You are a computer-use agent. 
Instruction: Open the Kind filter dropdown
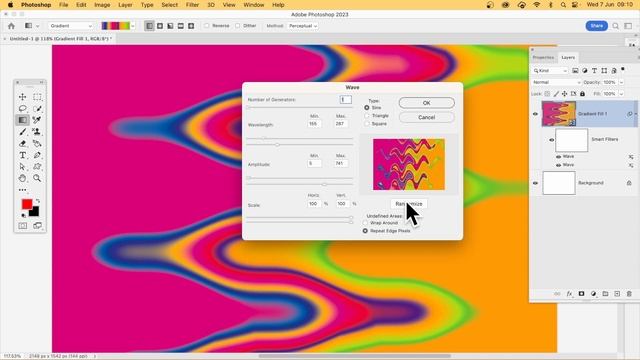(550, 71)
